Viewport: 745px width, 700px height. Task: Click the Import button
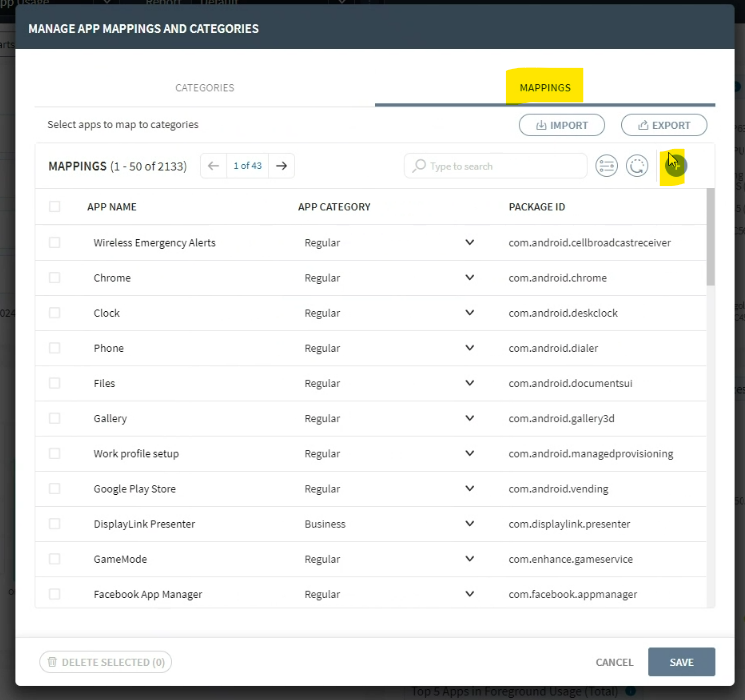(x=561, y=125)
